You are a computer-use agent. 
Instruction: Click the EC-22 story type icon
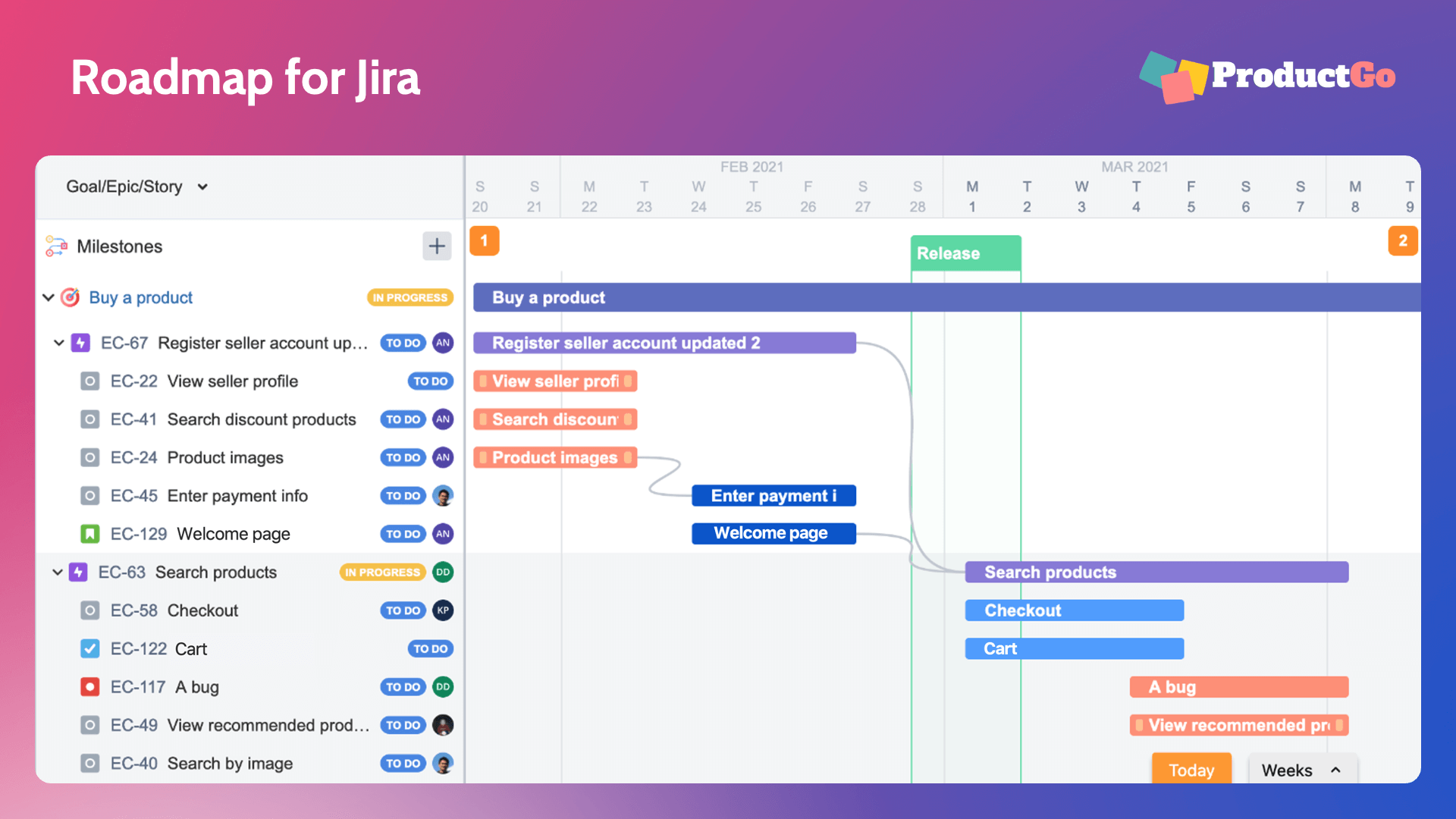89,381
